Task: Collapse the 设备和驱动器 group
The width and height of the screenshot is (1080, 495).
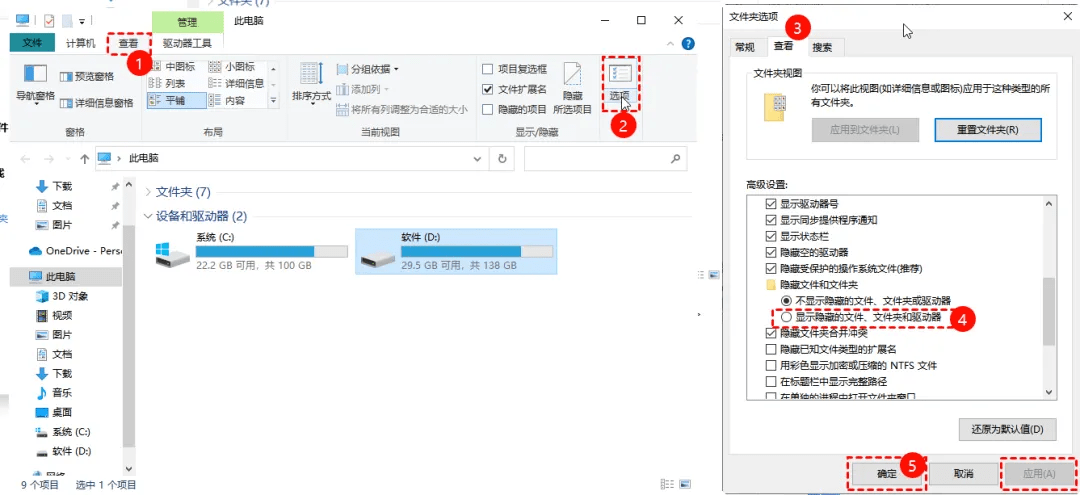Action: (x=147, y=216)
